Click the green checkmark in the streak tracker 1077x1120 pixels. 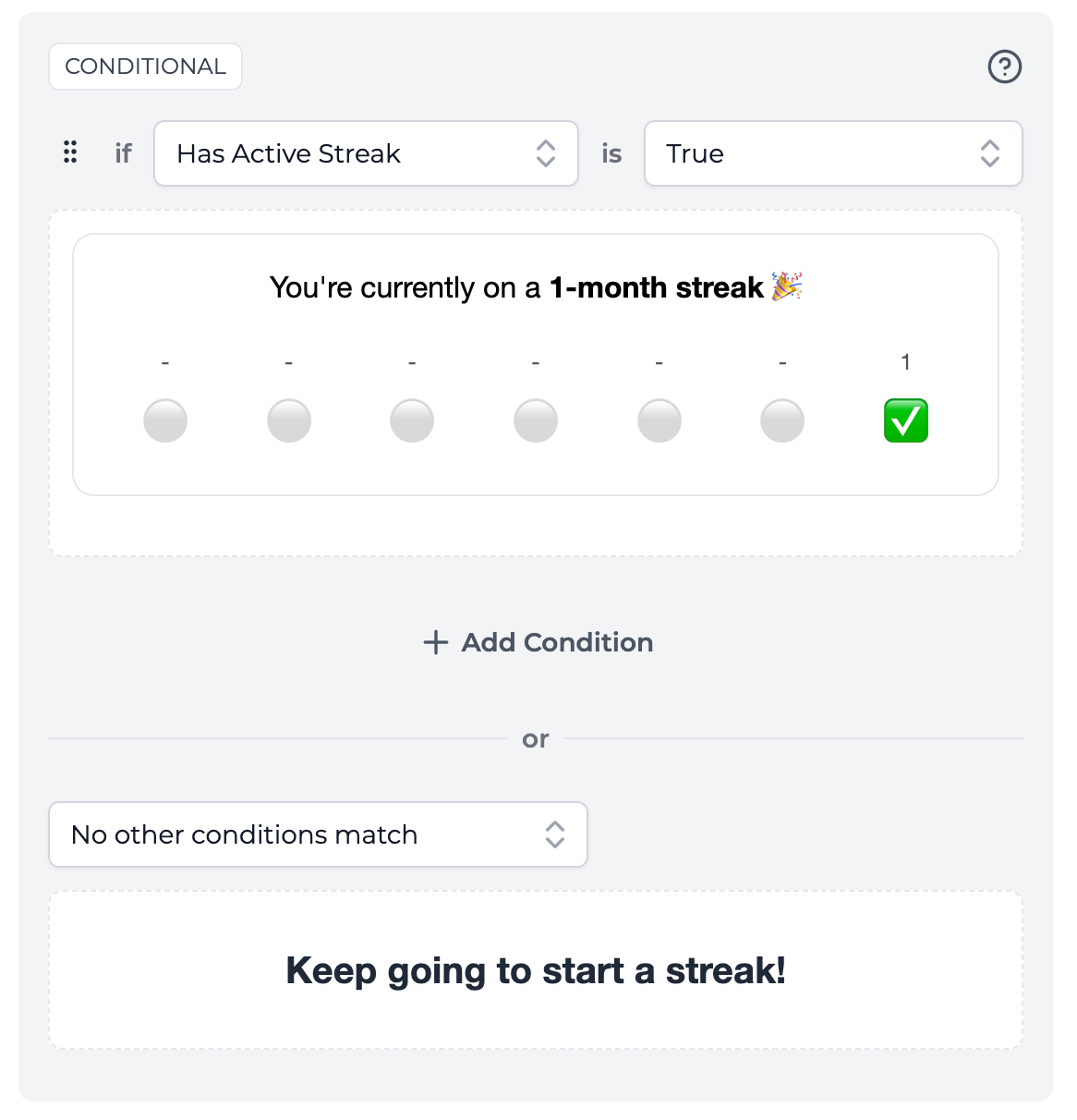click(905, 420)
